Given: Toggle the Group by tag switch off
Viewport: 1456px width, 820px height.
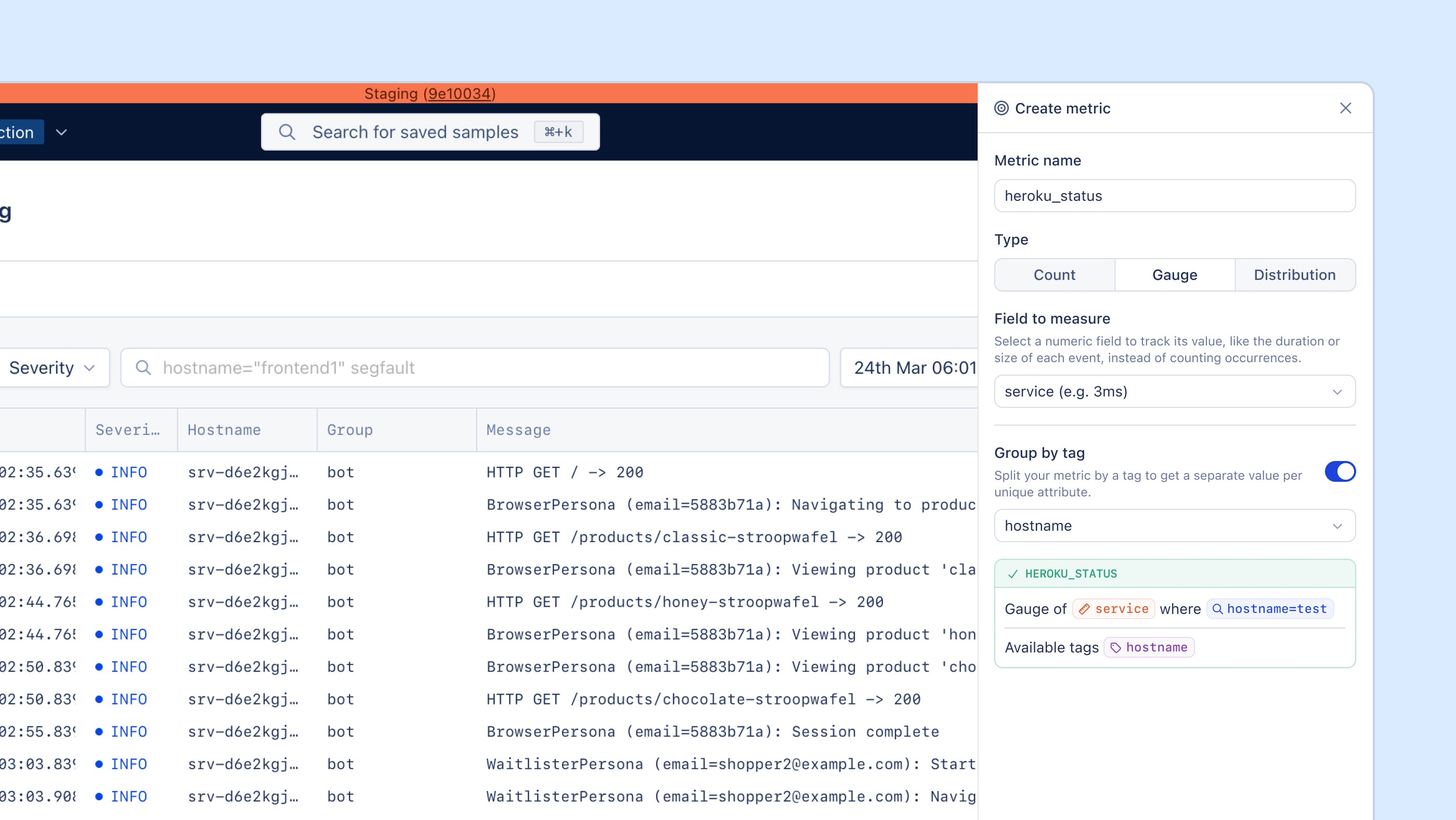Looking at the screenshot, I should pos(1340,471).
